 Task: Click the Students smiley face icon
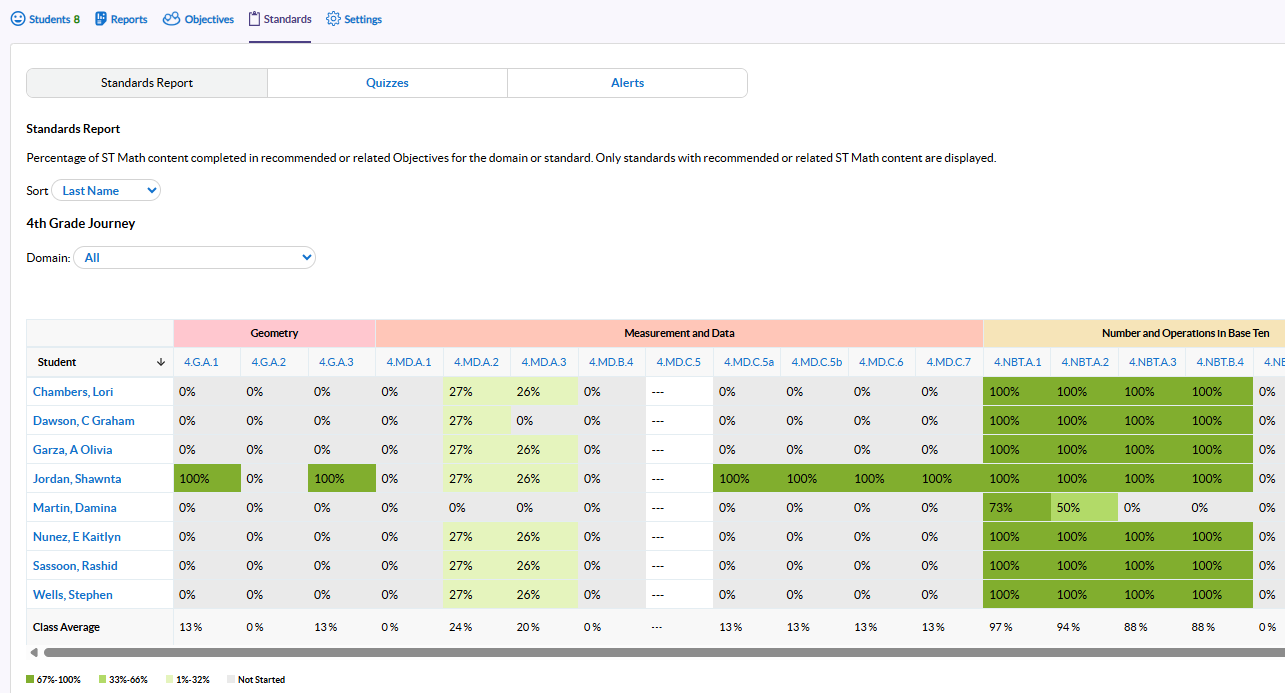[x=18, y=19]
